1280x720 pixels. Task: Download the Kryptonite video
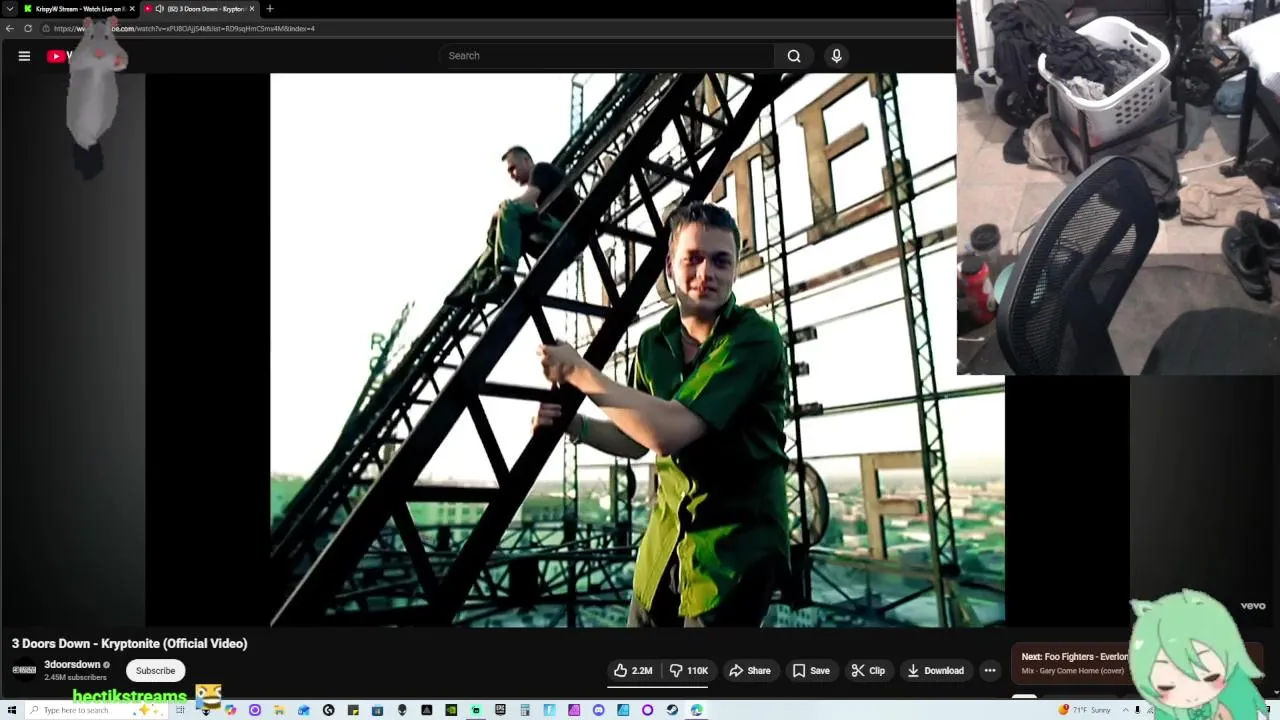point(935,671)
